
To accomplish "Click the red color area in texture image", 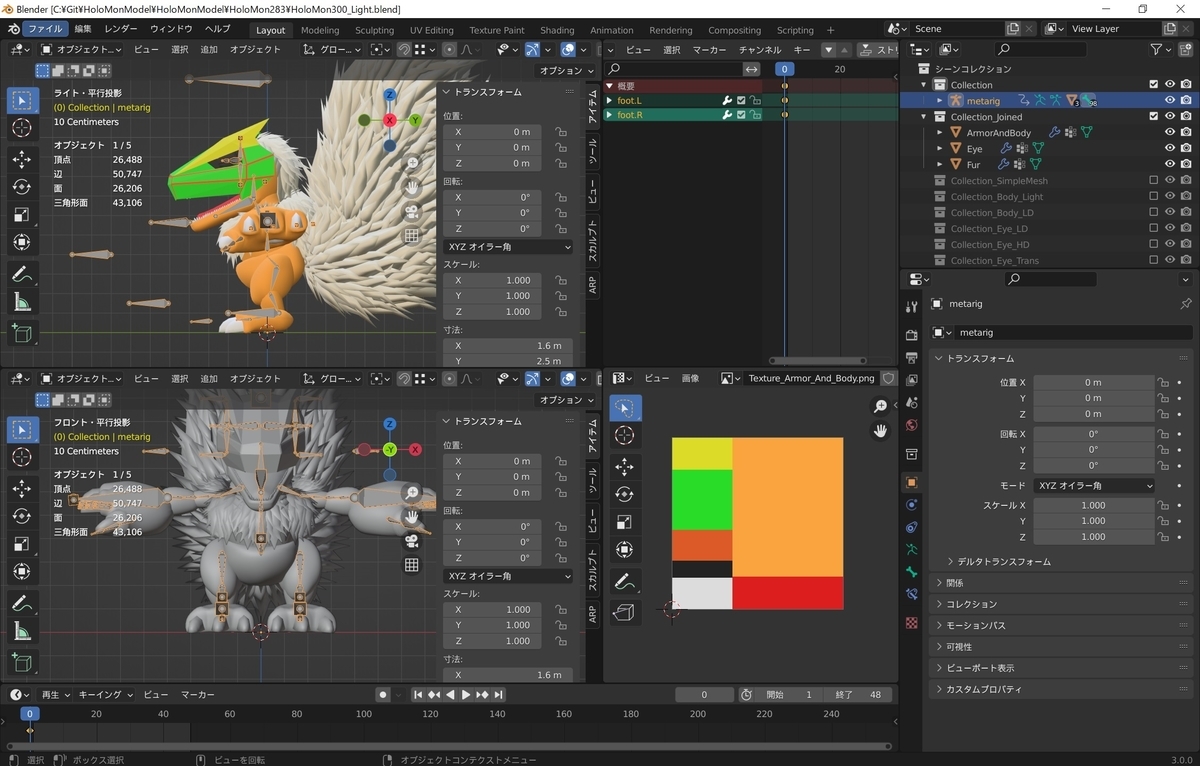I will pyautogui.click(x=787, y=593).
